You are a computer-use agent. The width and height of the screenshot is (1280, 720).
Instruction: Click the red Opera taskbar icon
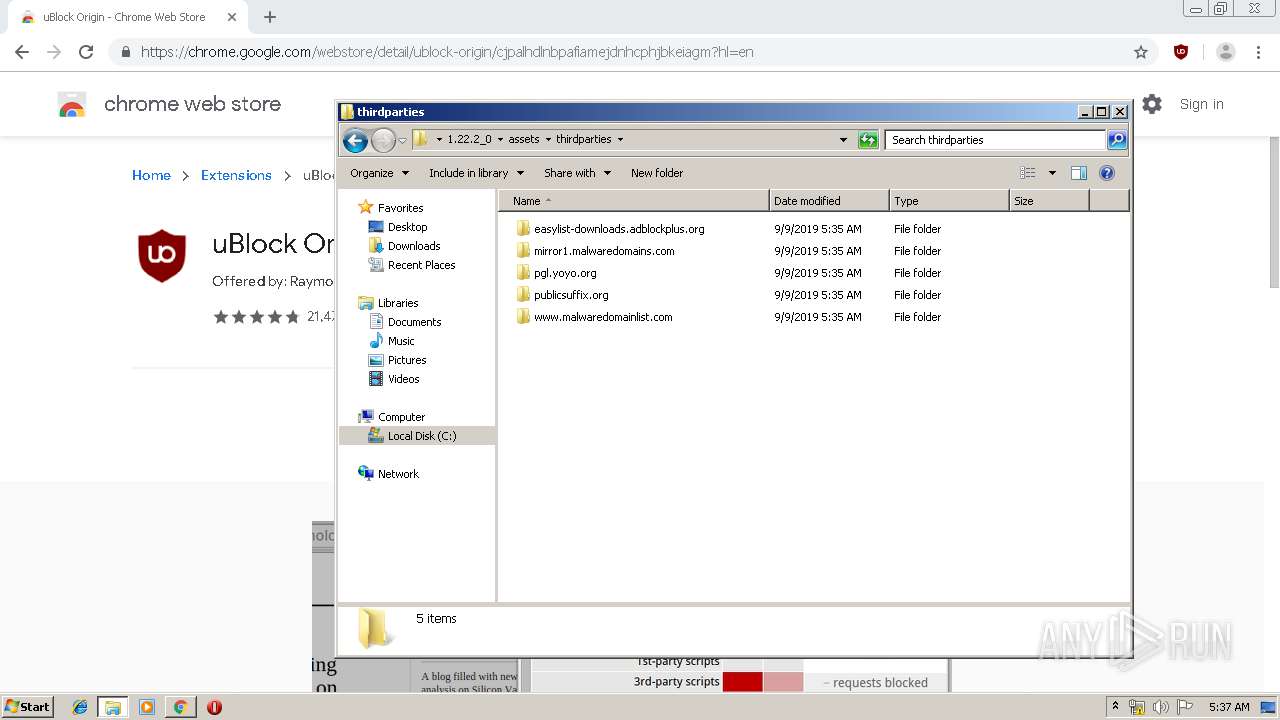tap(214, 707)
